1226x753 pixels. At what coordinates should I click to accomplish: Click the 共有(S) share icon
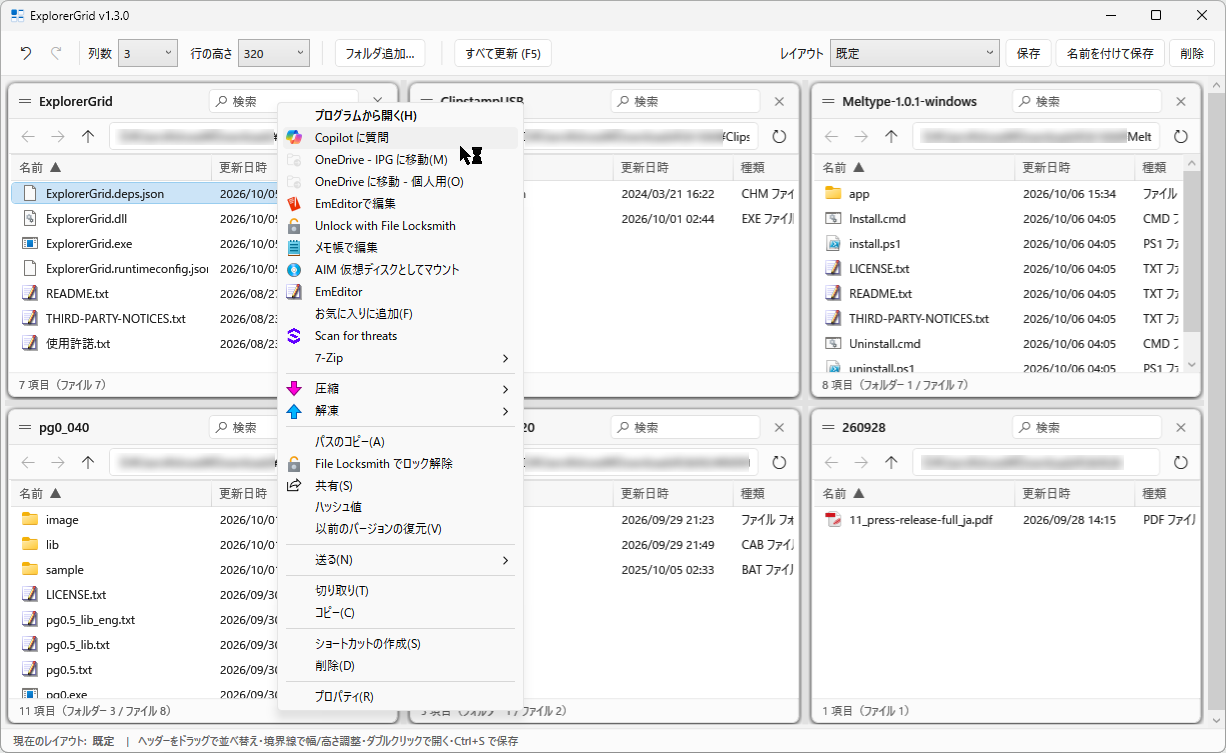pos(294,485)
